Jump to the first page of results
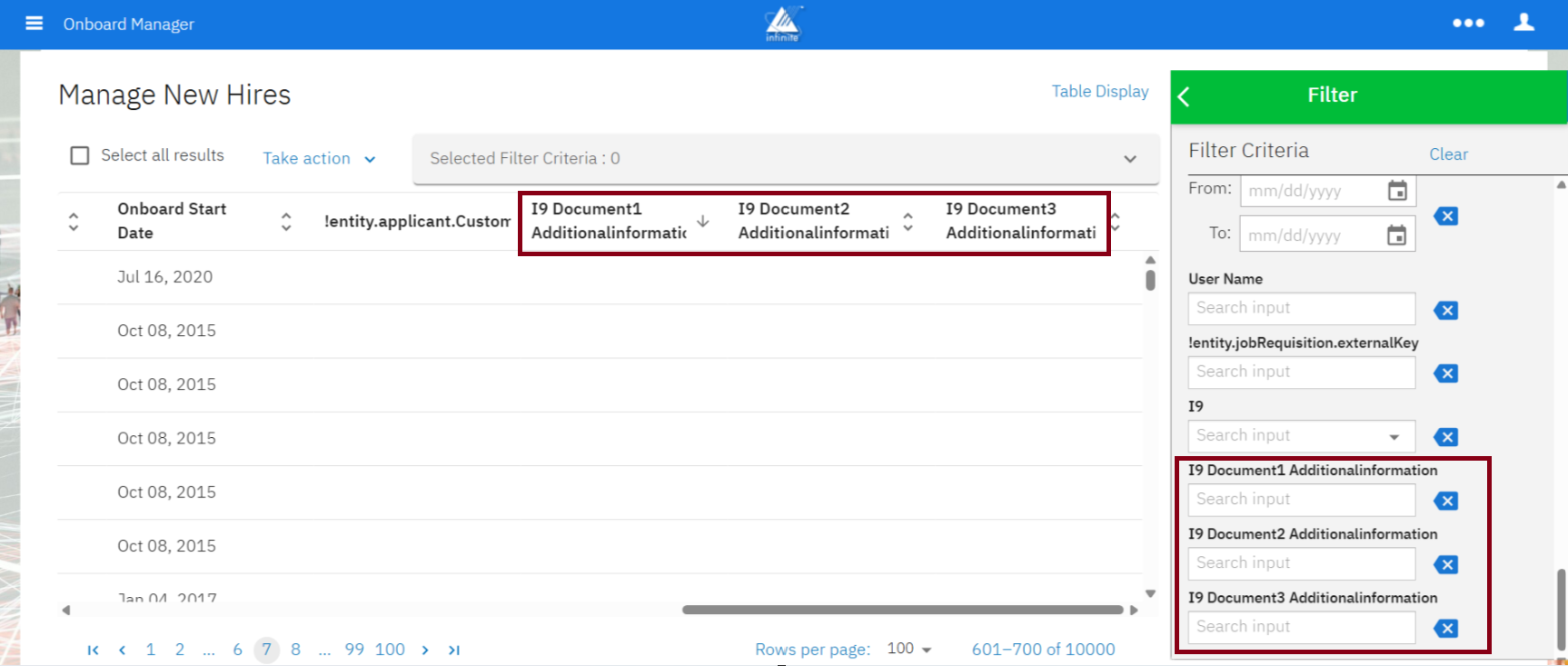 coord(93,650)
